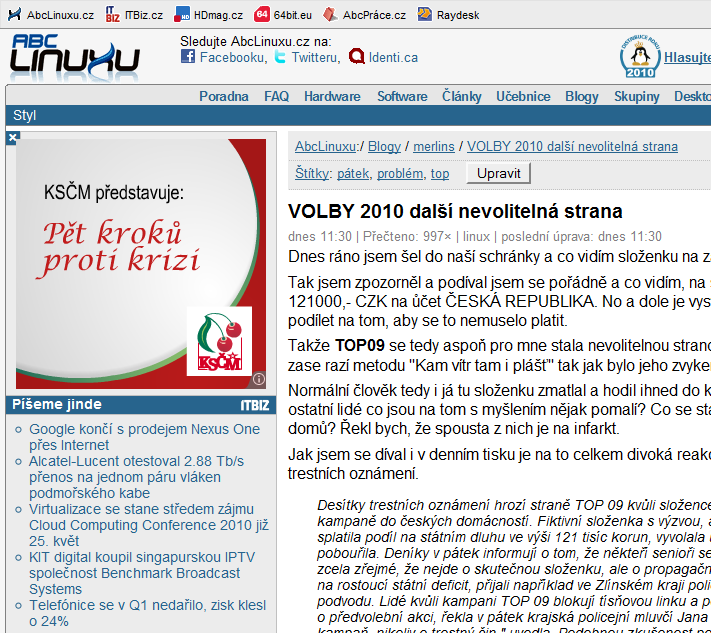Click the ABC Linuxu site logo

click(75, 57)
